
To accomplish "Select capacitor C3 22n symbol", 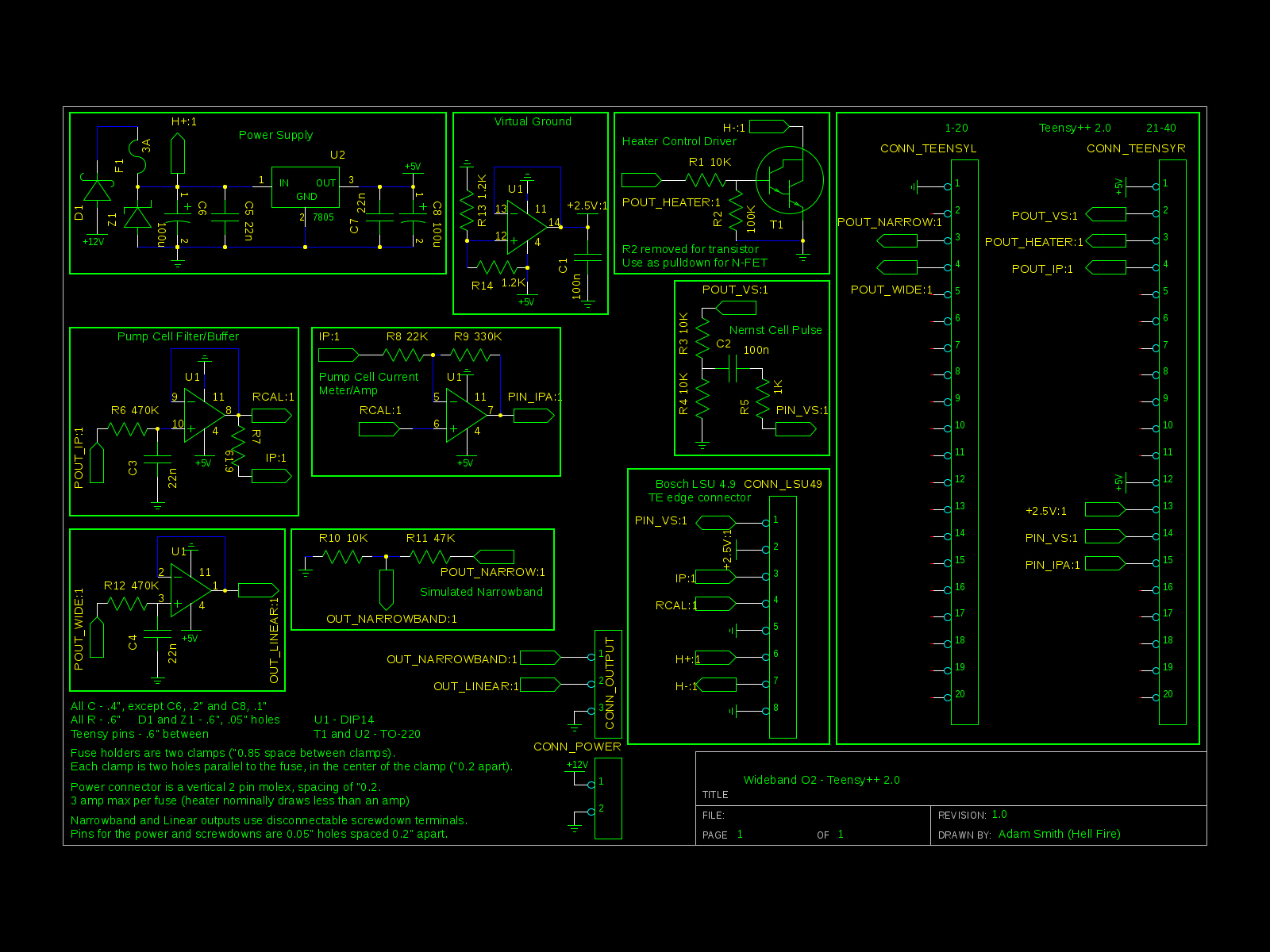I will [x=157, y=459].
